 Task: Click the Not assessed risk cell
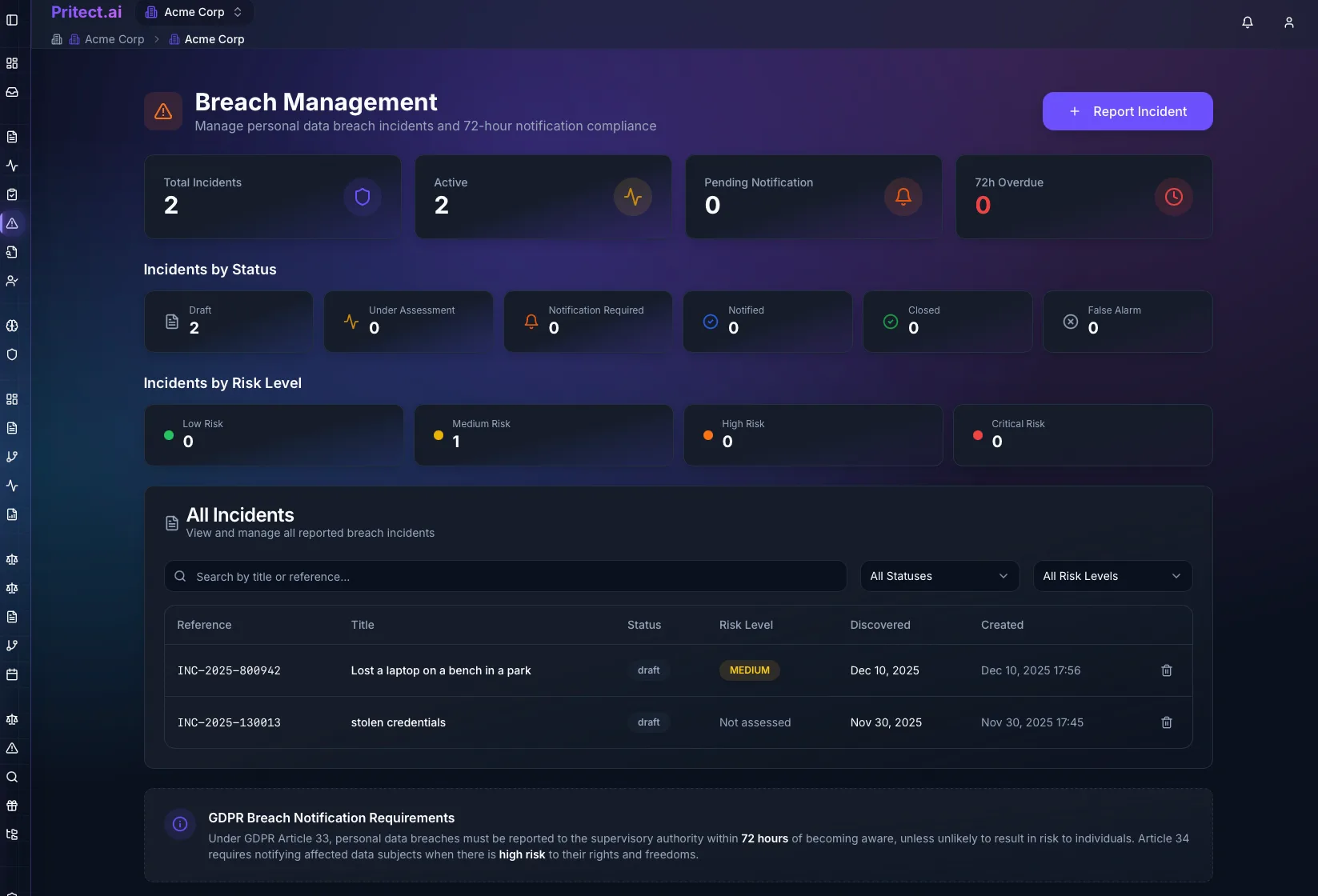tap(755, 722)
